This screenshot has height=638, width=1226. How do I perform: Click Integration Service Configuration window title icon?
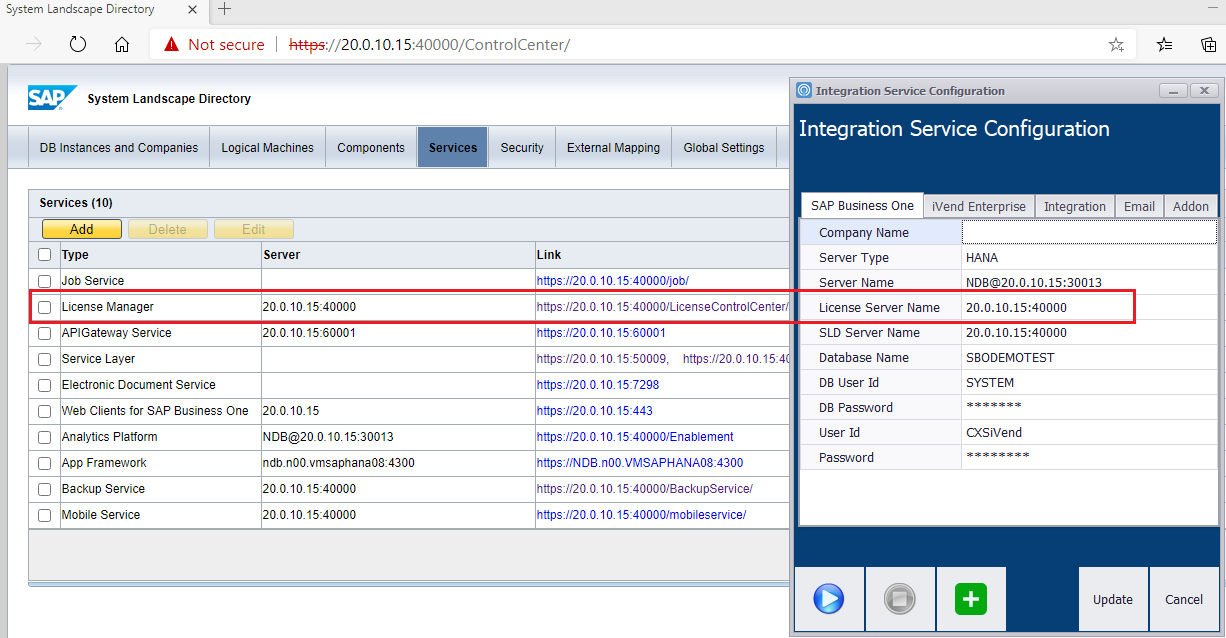point(804,90)
